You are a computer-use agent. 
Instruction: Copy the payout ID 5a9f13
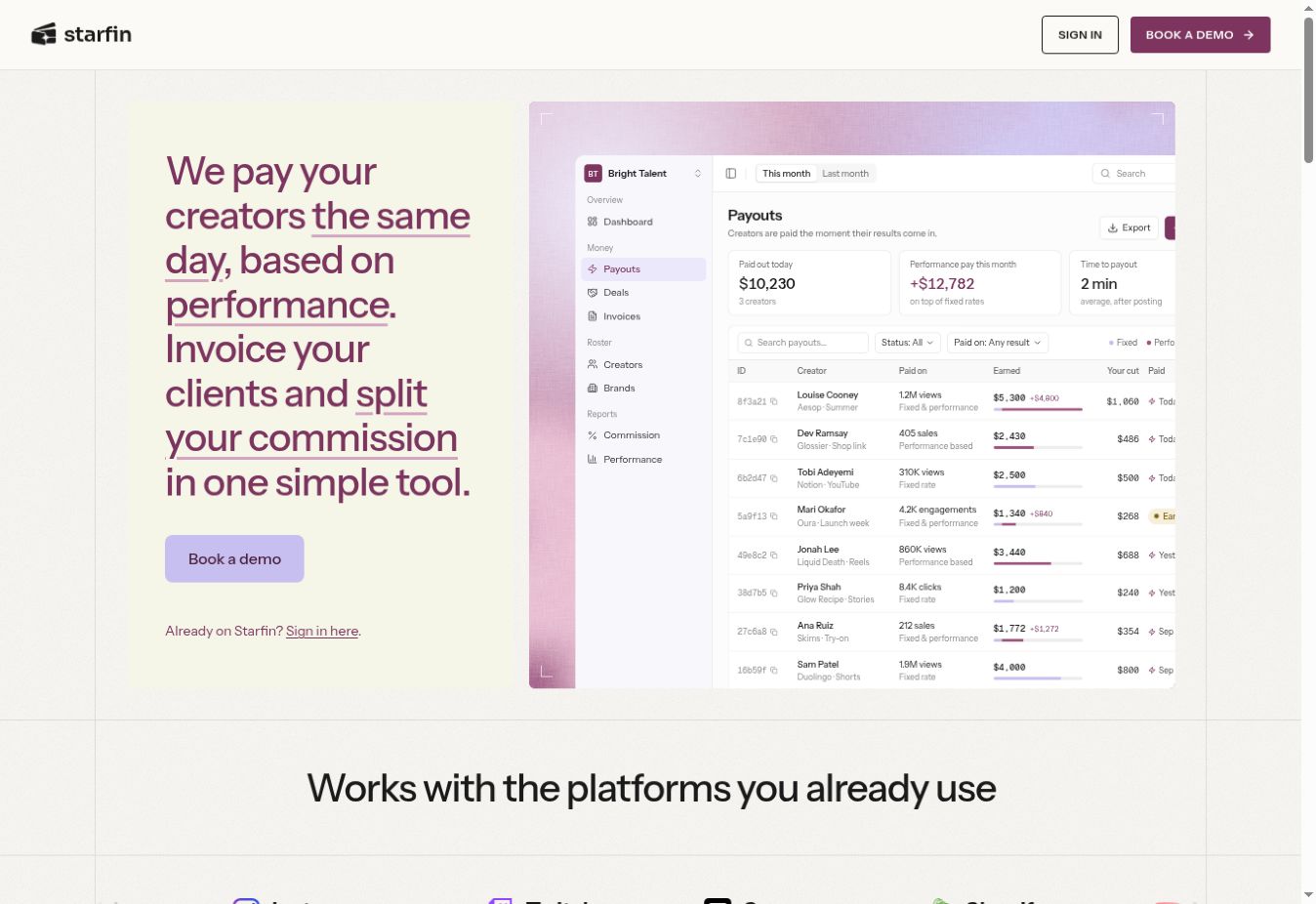tap(774, 516)
